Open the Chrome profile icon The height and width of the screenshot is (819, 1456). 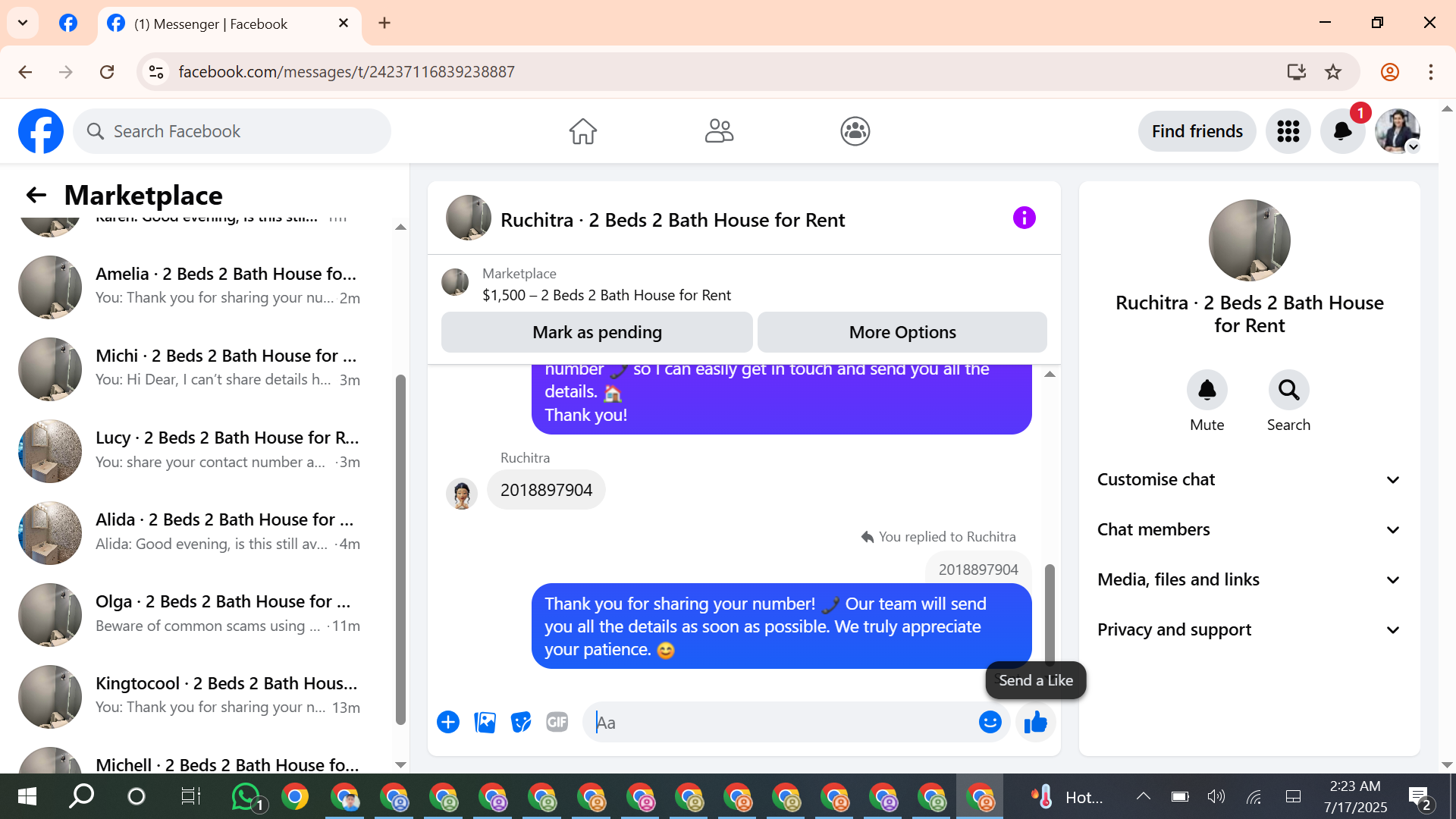click(x=1389, y=72)
